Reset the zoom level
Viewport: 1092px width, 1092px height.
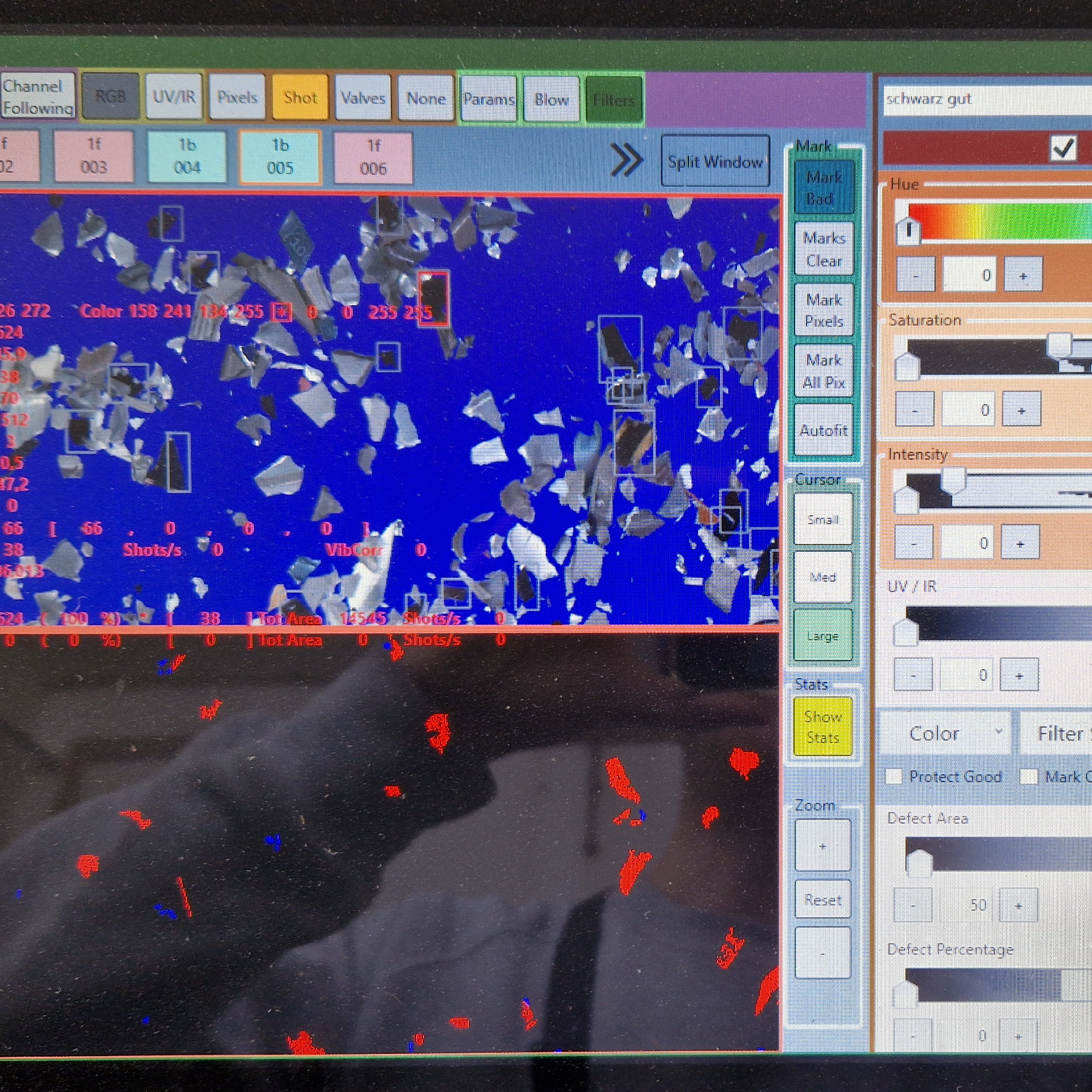click(x=823, y=900)
